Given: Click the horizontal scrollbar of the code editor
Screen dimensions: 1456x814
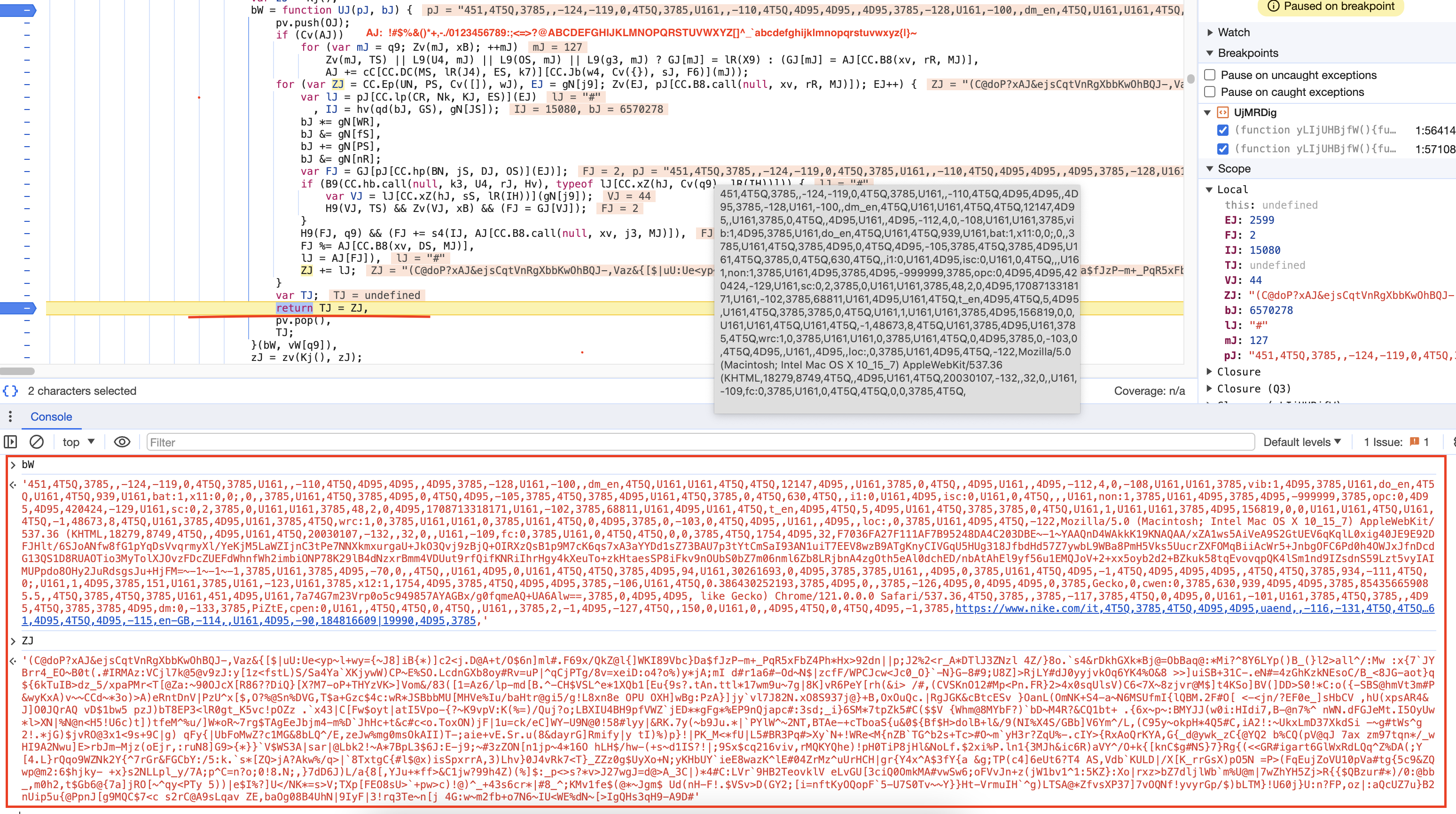Looking at the screenshot, I should [17, 371].
